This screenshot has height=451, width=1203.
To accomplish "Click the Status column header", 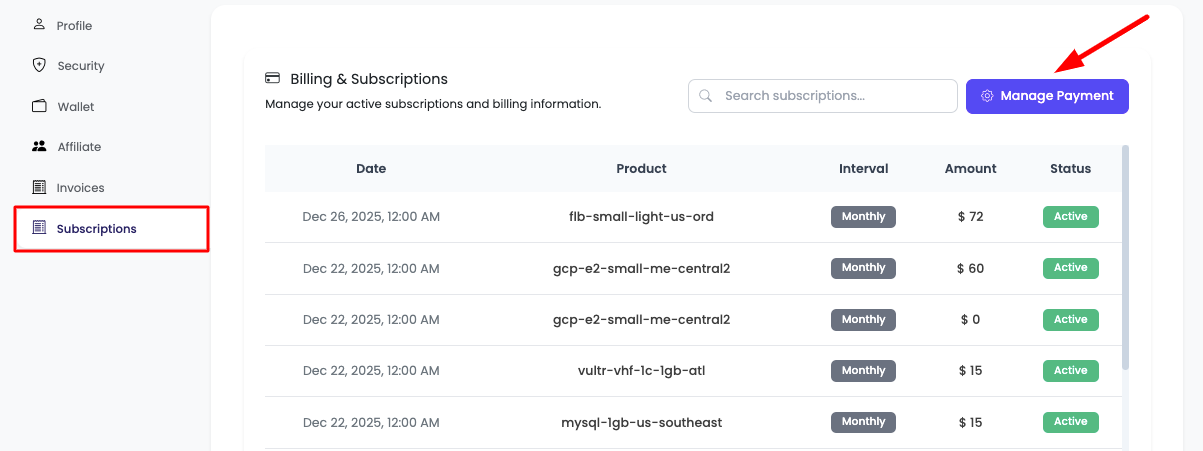I will [x=1071, y=169].
